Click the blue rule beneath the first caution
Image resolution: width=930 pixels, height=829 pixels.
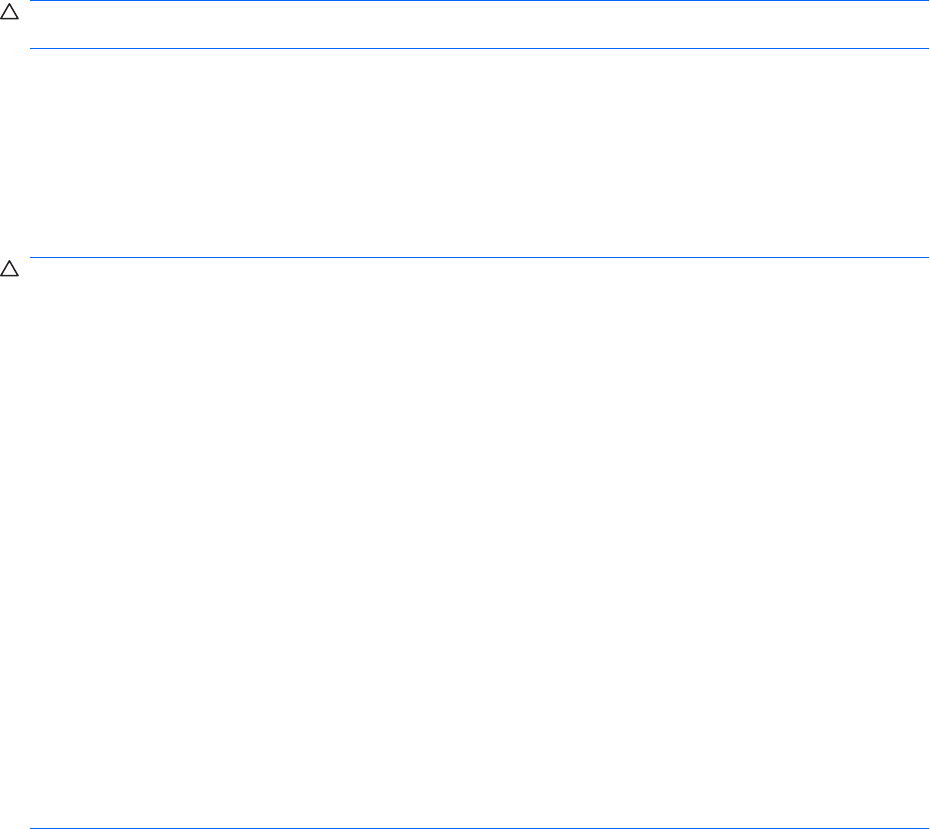click(479, 49)
